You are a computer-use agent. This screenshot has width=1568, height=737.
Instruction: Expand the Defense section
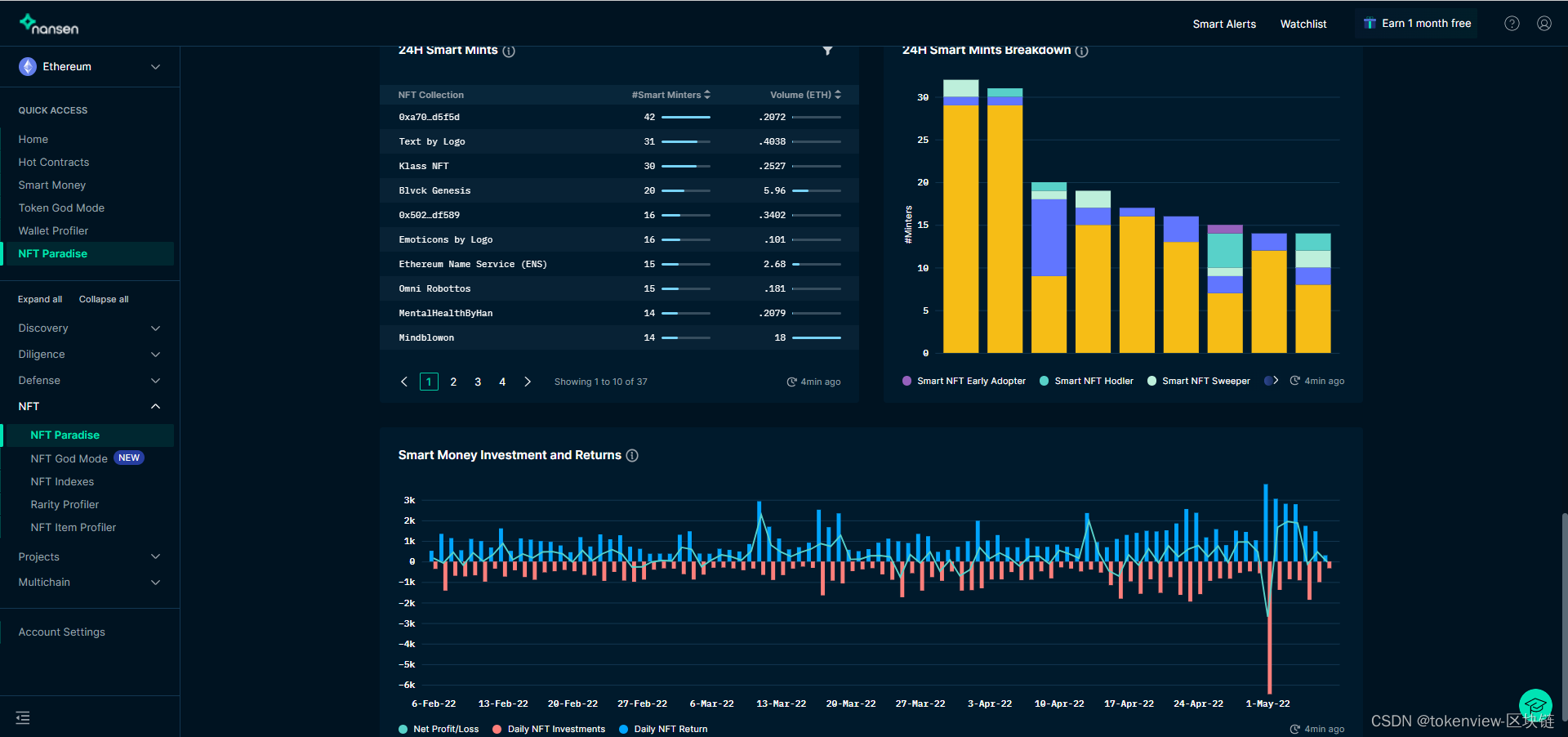click(x=90, y=381)
